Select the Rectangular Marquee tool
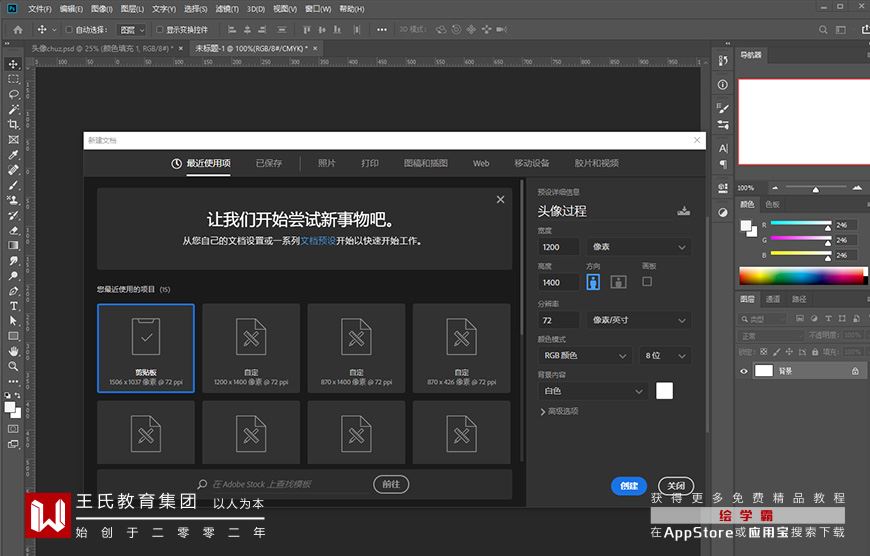Image resolution: width=870 pixels, height=556 pixels. click(x=13, y=79)
